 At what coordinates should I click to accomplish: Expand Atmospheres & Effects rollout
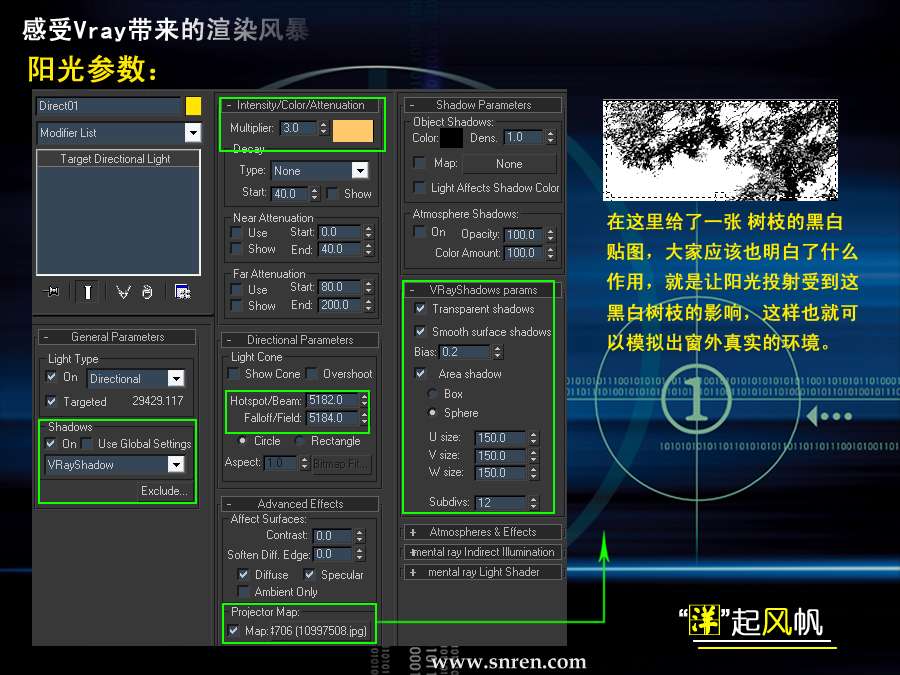483,532
